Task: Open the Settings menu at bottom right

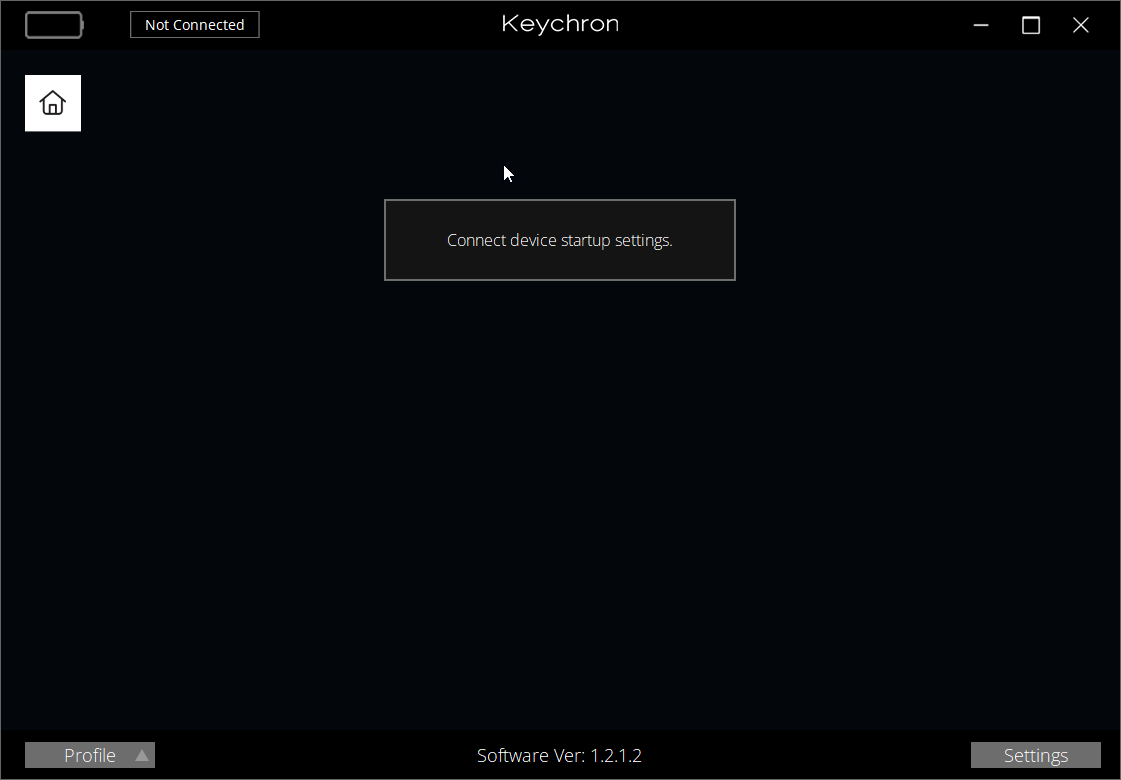Action: [1035, 755]
